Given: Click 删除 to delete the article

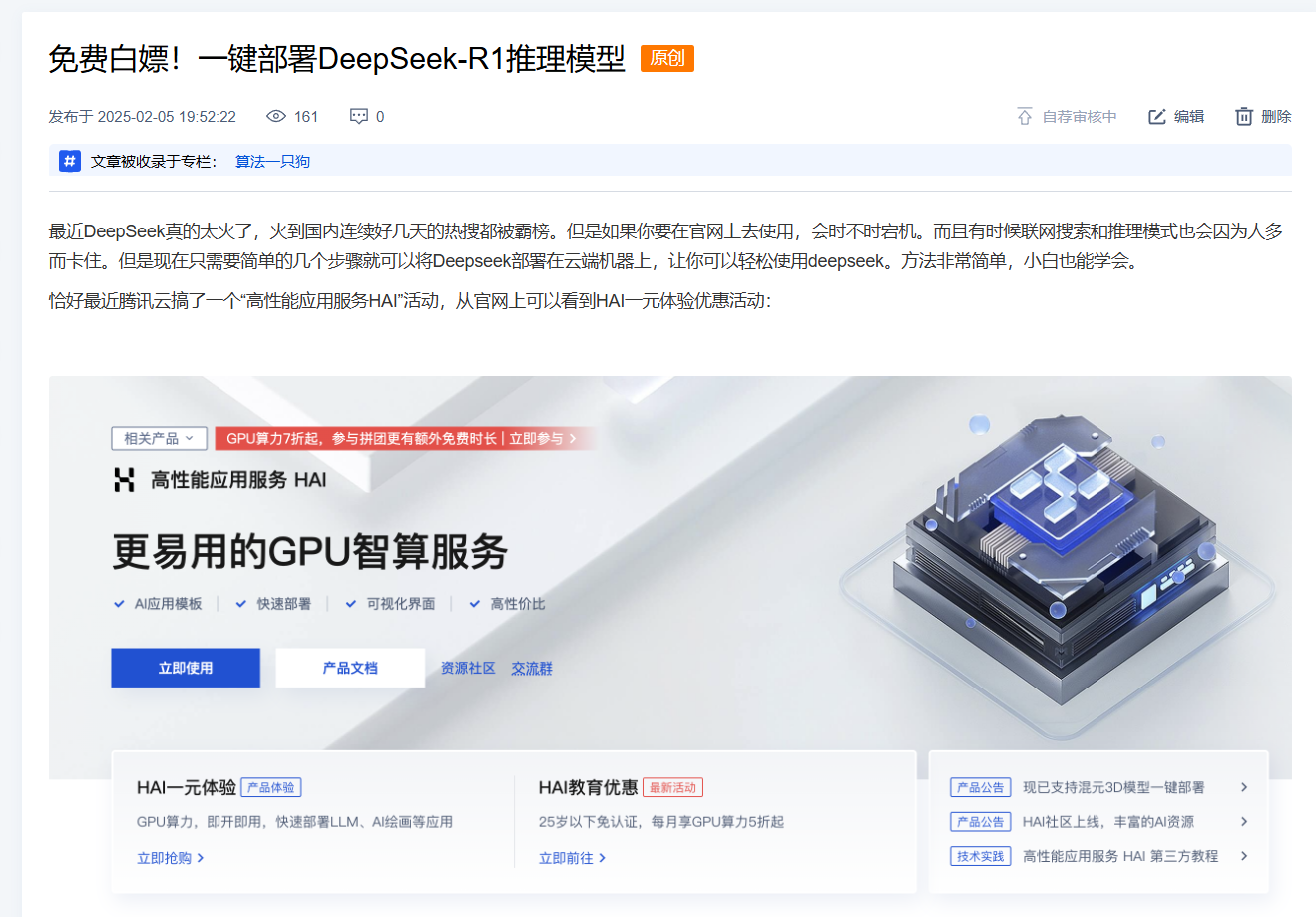Looking at the screenshot, I should 1276,117.
